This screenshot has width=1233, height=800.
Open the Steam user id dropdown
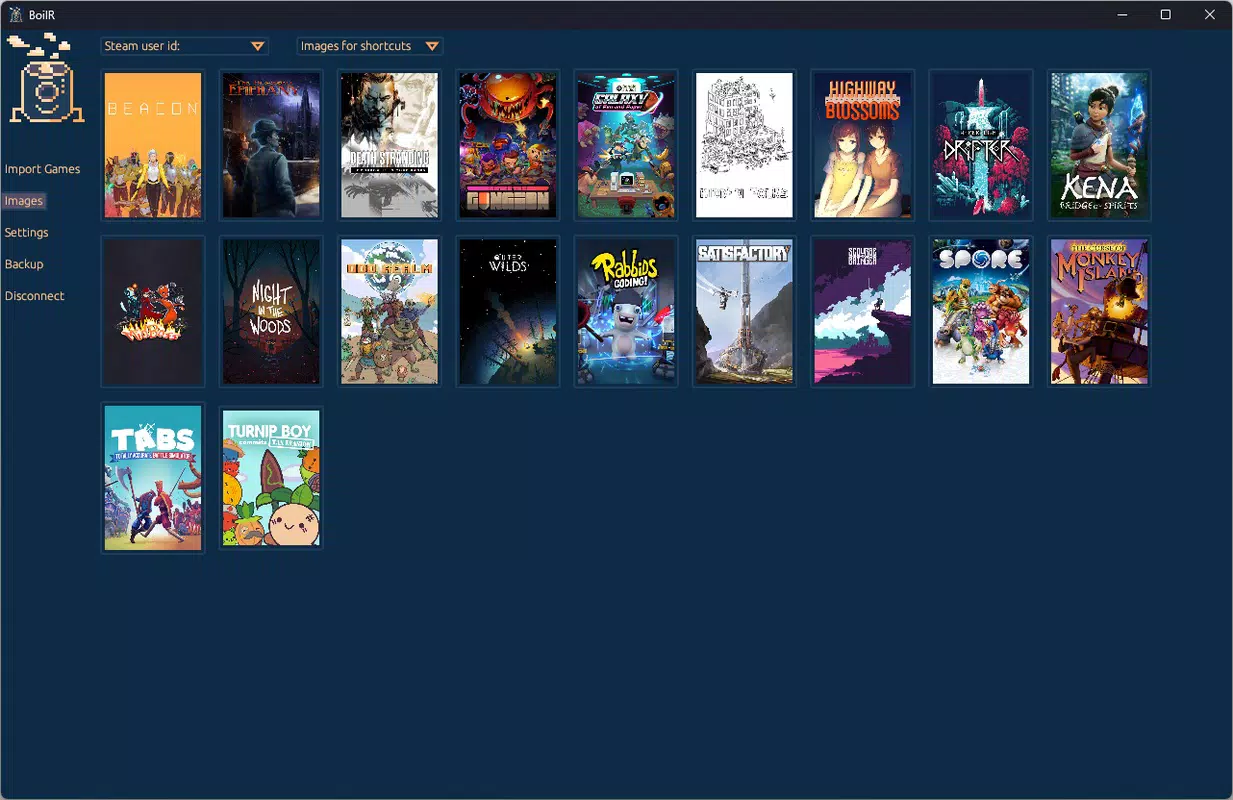click(184, 46)
